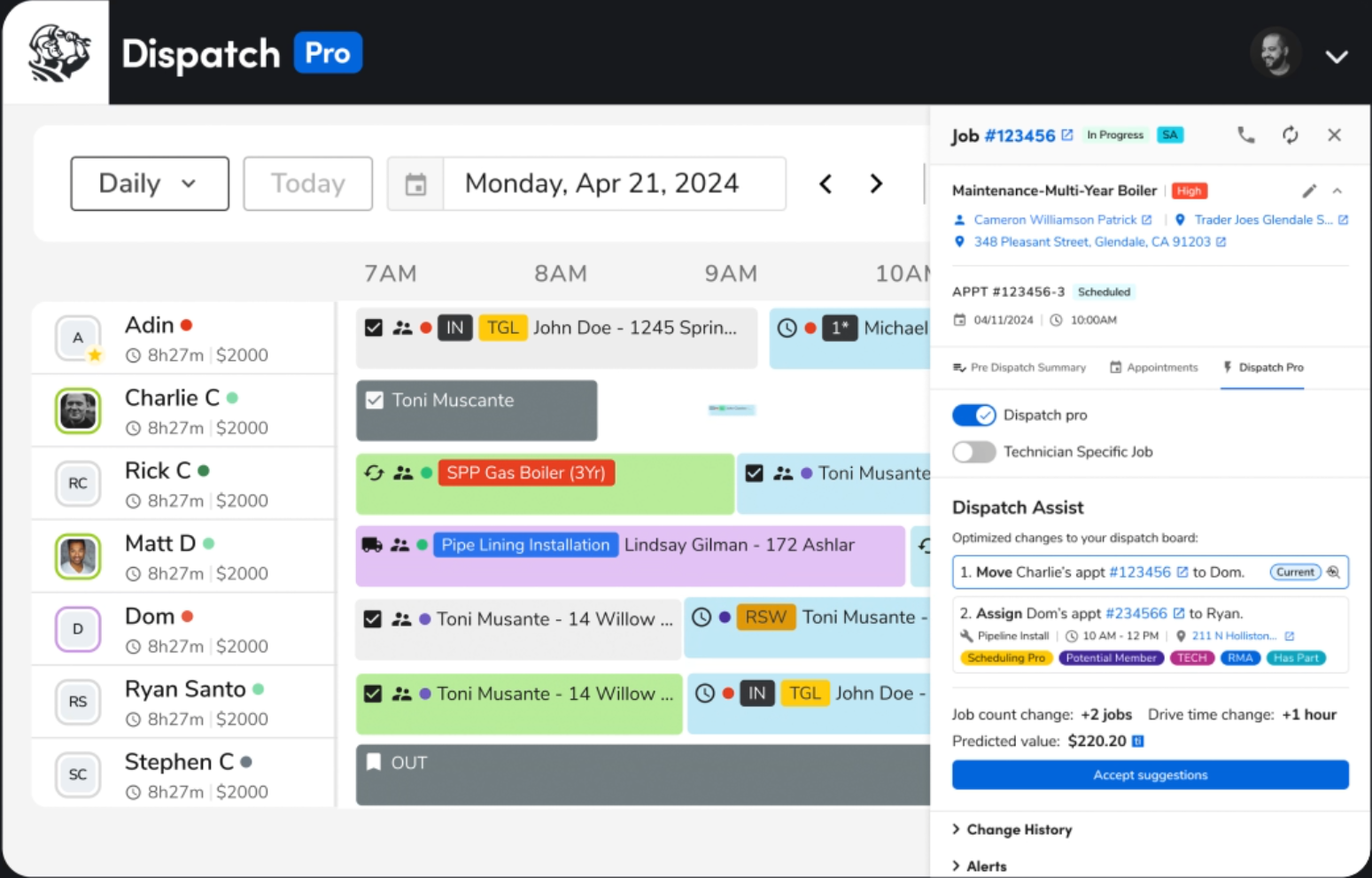Open the Daily view dropdown
This screenshot has height=878, width=1372.
point(150,183)
